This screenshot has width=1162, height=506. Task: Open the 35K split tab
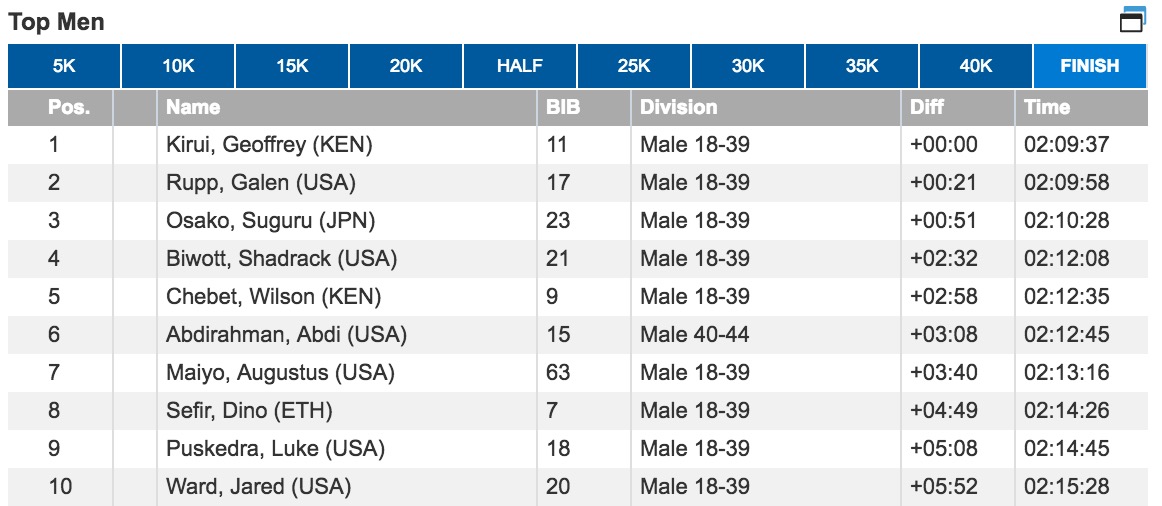click(862, 66)
